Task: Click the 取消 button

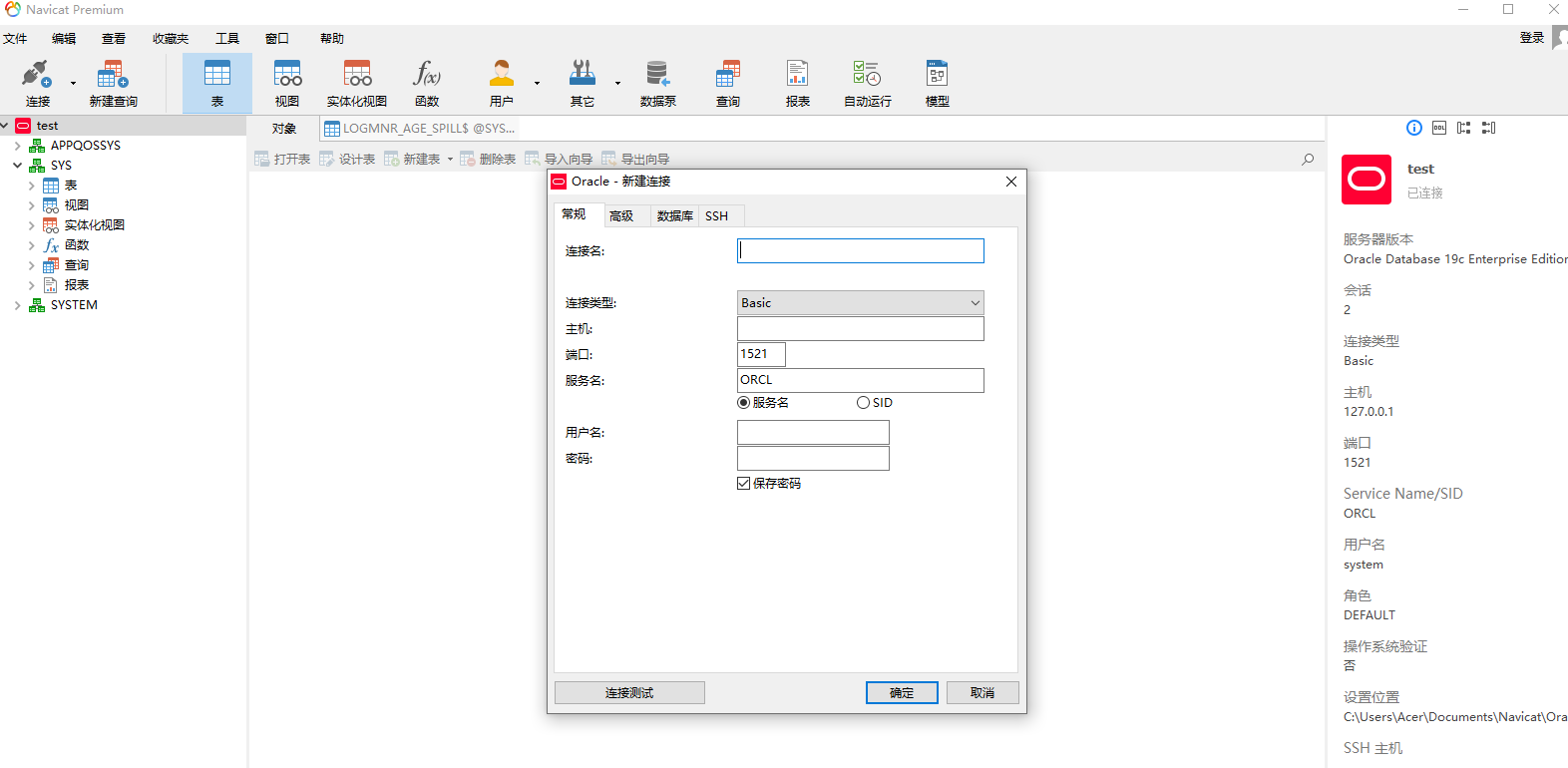Action: pyautogui.click(x=982, y=692)
